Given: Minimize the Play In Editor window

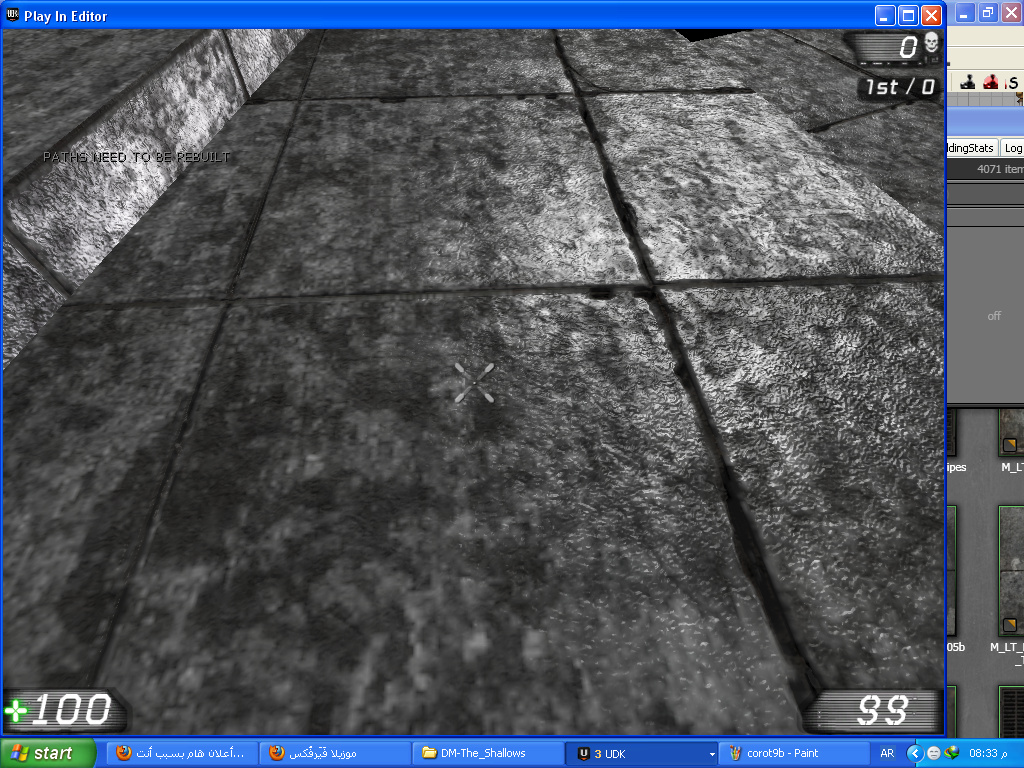Looking at the screenshot, I should point(885,16).
